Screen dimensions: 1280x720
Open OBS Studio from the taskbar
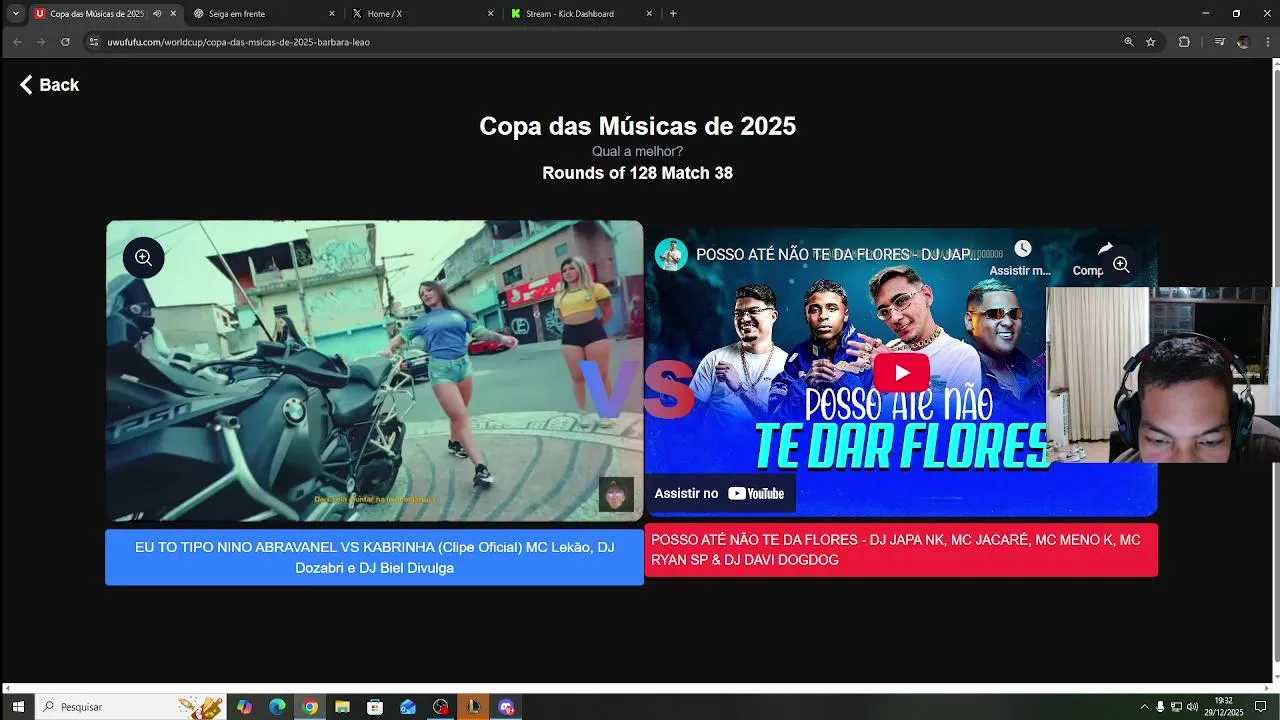point(441,707)
